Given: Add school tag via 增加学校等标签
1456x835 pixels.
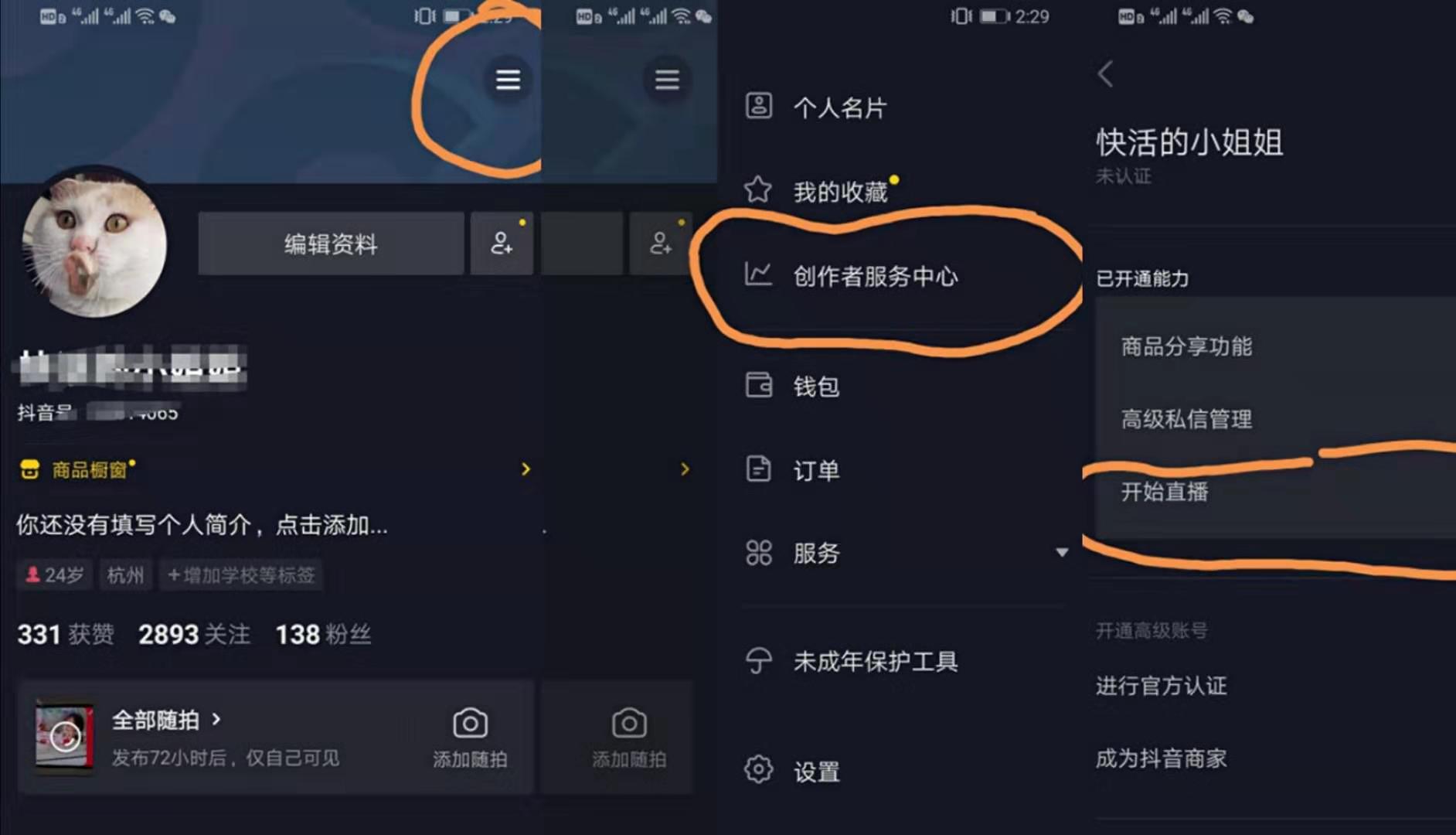Looking at the screenshot, I should 241,575.
